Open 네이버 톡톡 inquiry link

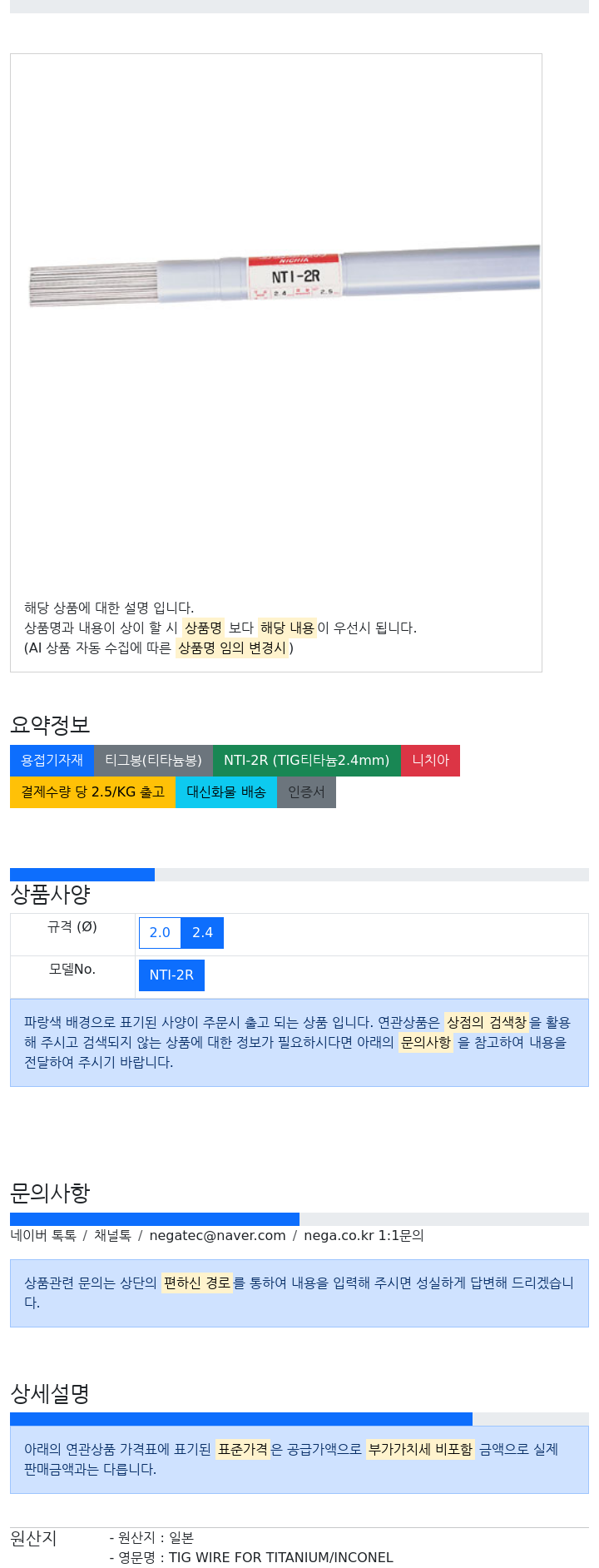[43, 1236]
